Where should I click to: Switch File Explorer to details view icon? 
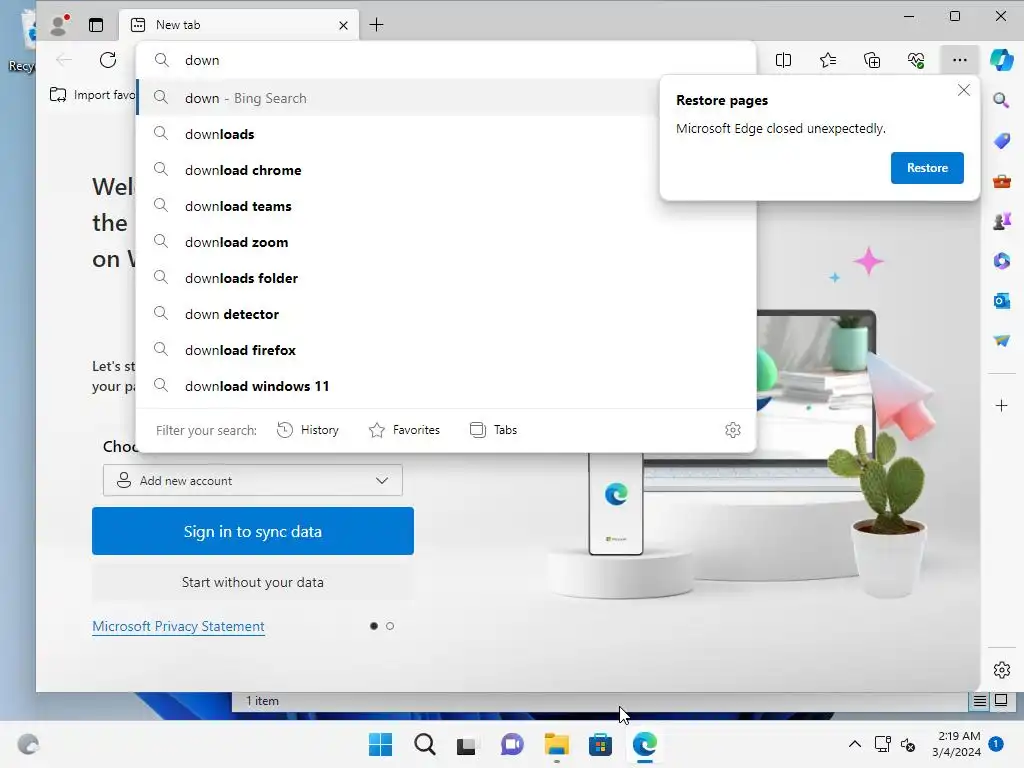[x=980, y=701]
